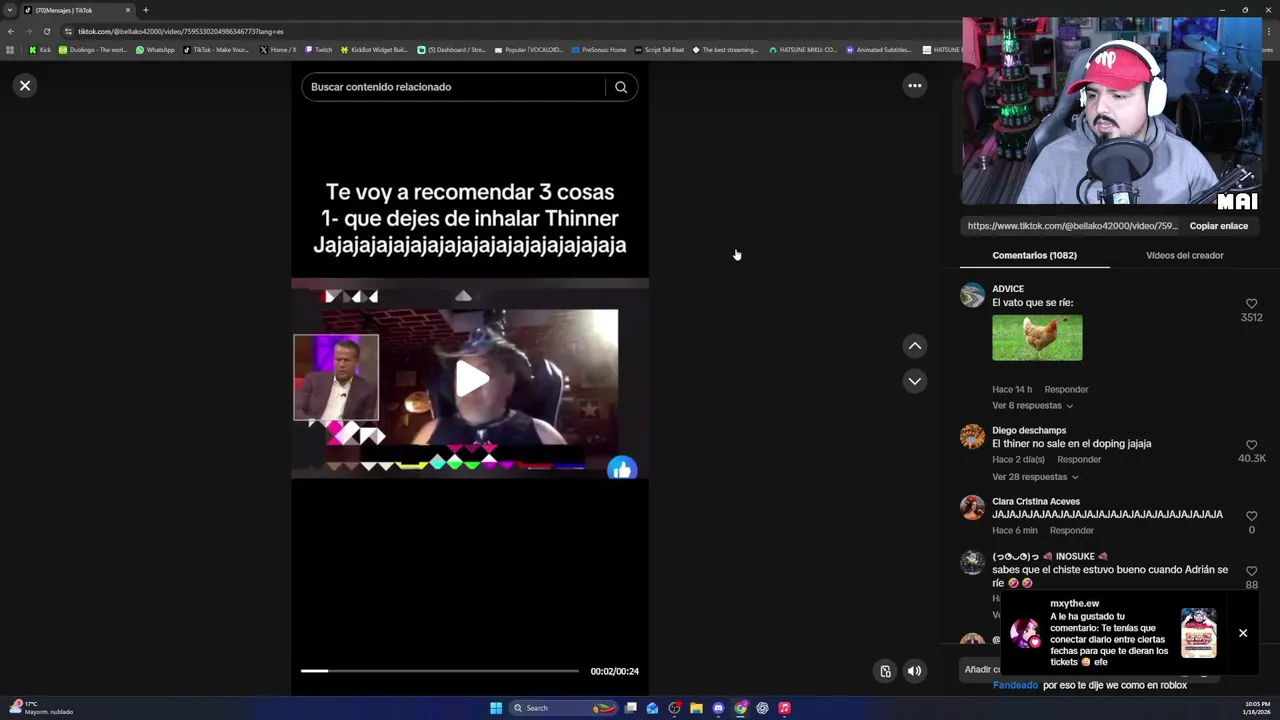Seek using the video progress bar
The width and height of the screenshot is (1280, 720).
pos(439,671)
